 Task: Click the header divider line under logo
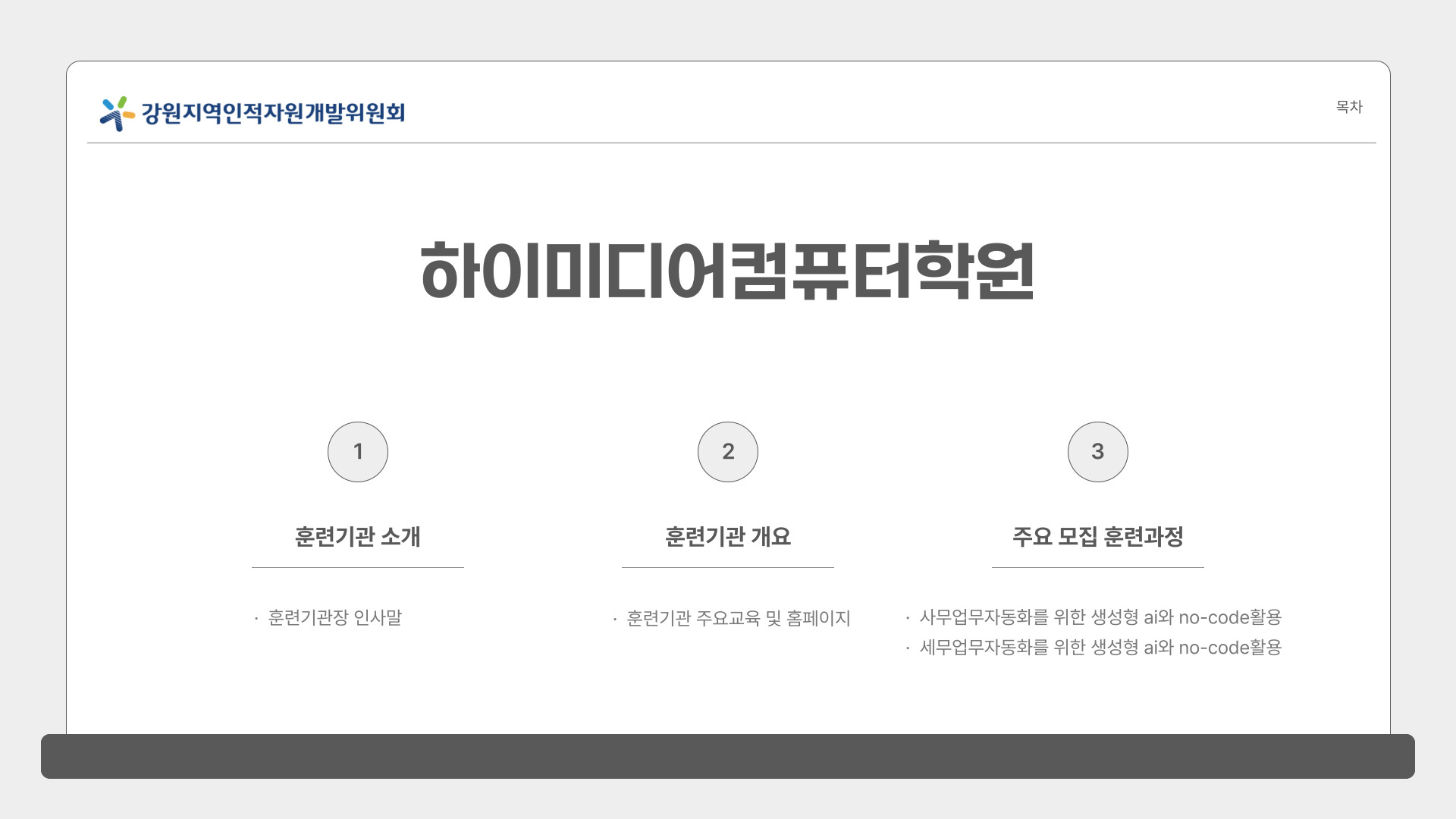pyautogui.click(x=731, y=143)
